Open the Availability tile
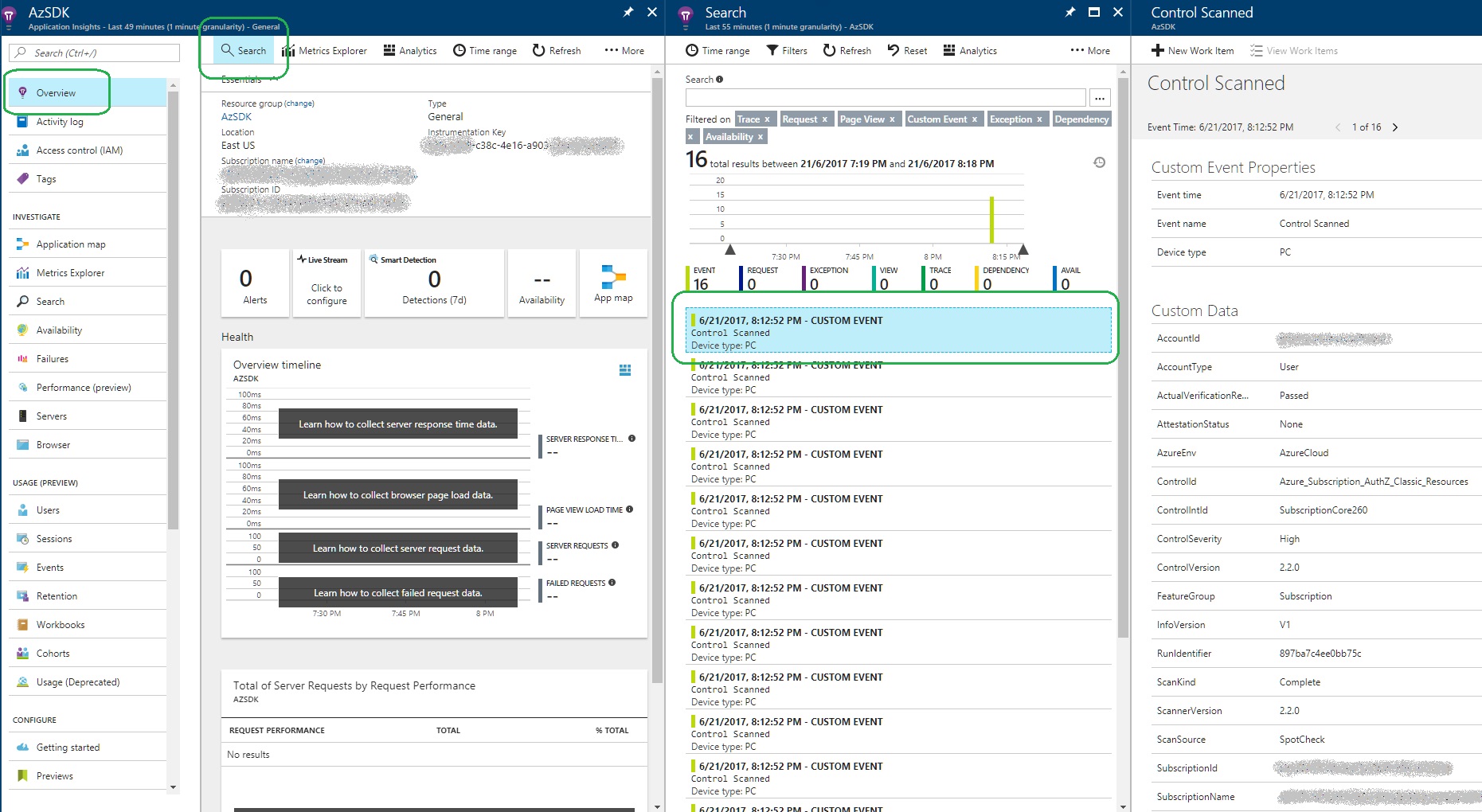 tap(542, 283)
